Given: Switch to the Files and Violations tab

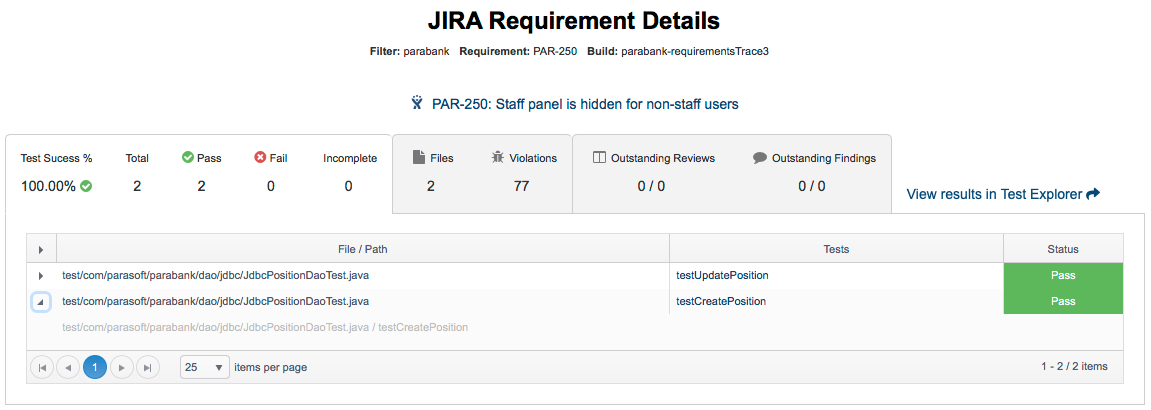Looking at the screenshot, I should click(x=482, y=174).
